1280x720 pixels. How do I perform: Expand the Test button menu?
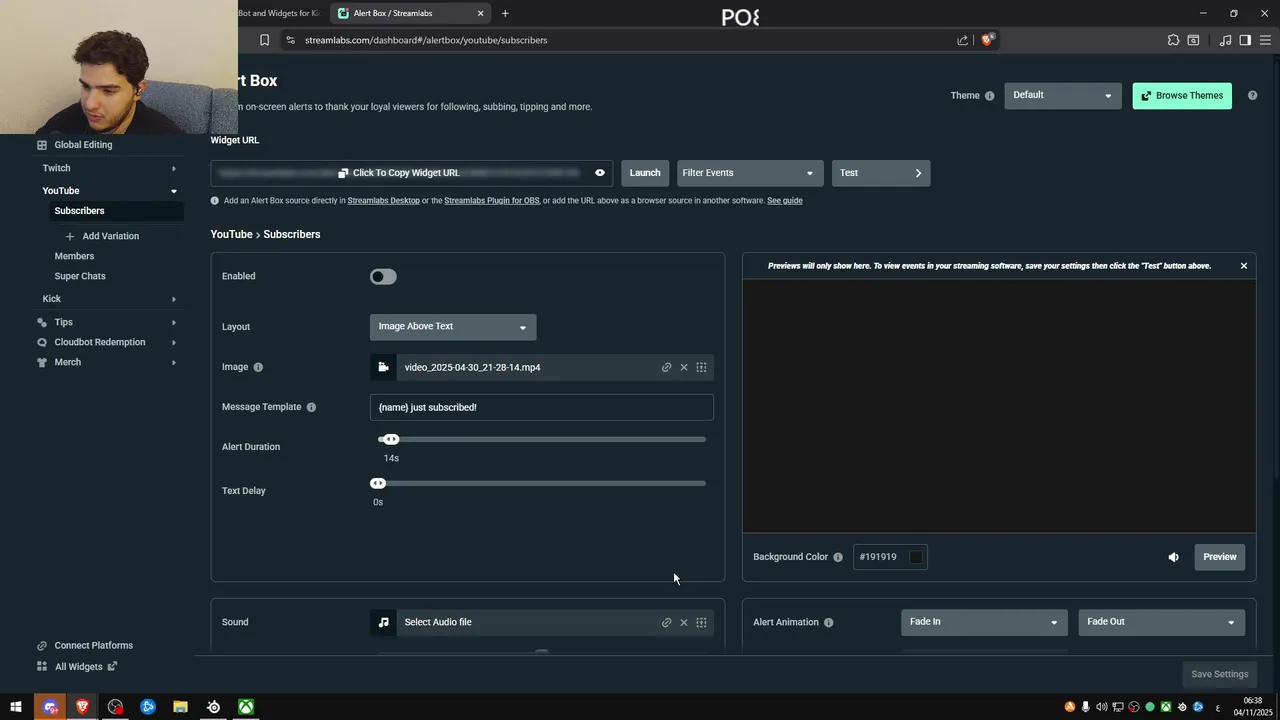881,173
